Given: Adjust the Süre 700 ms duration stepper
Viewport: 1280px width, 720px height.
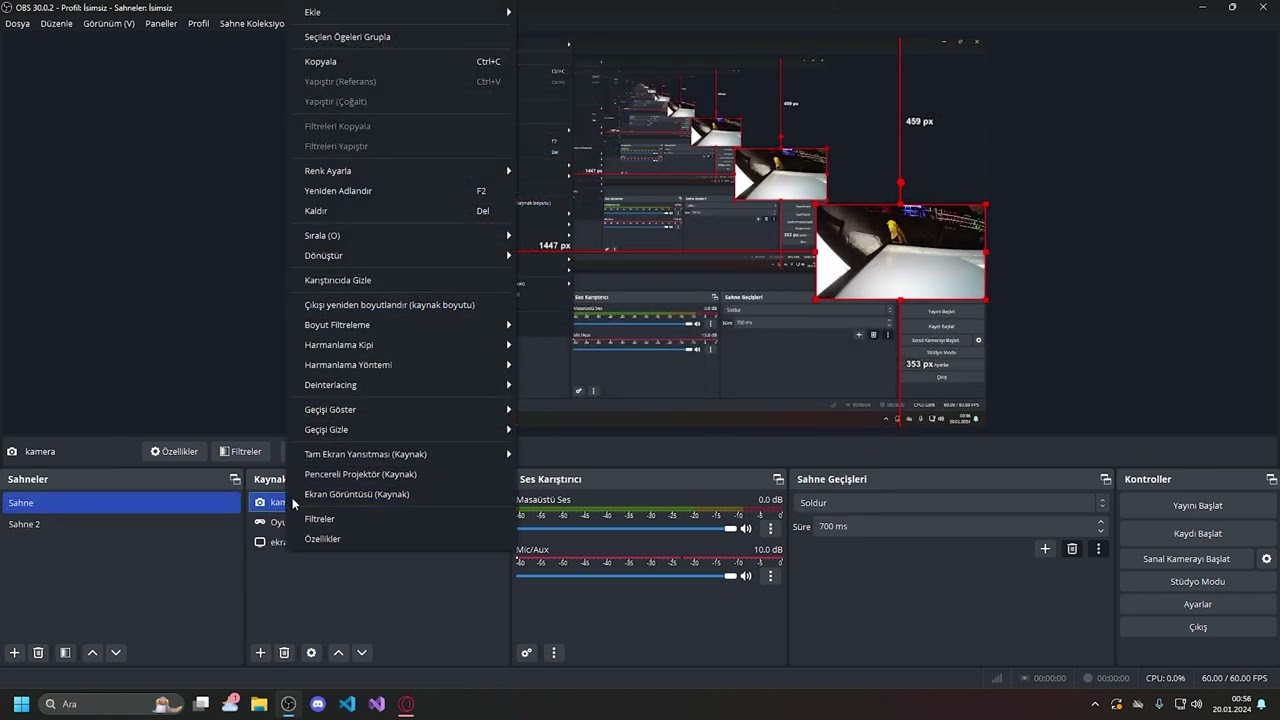Looking at the screenshot, I should (x=1101, y=526).
